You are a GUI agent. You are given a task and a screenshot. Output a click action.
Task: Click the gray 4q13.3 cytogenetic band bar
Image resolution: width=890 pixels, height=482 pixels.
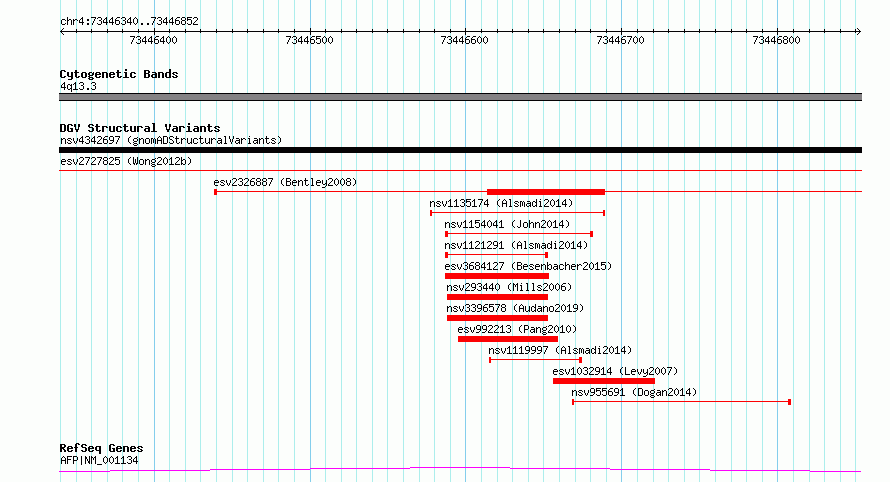tap(460, 97)
